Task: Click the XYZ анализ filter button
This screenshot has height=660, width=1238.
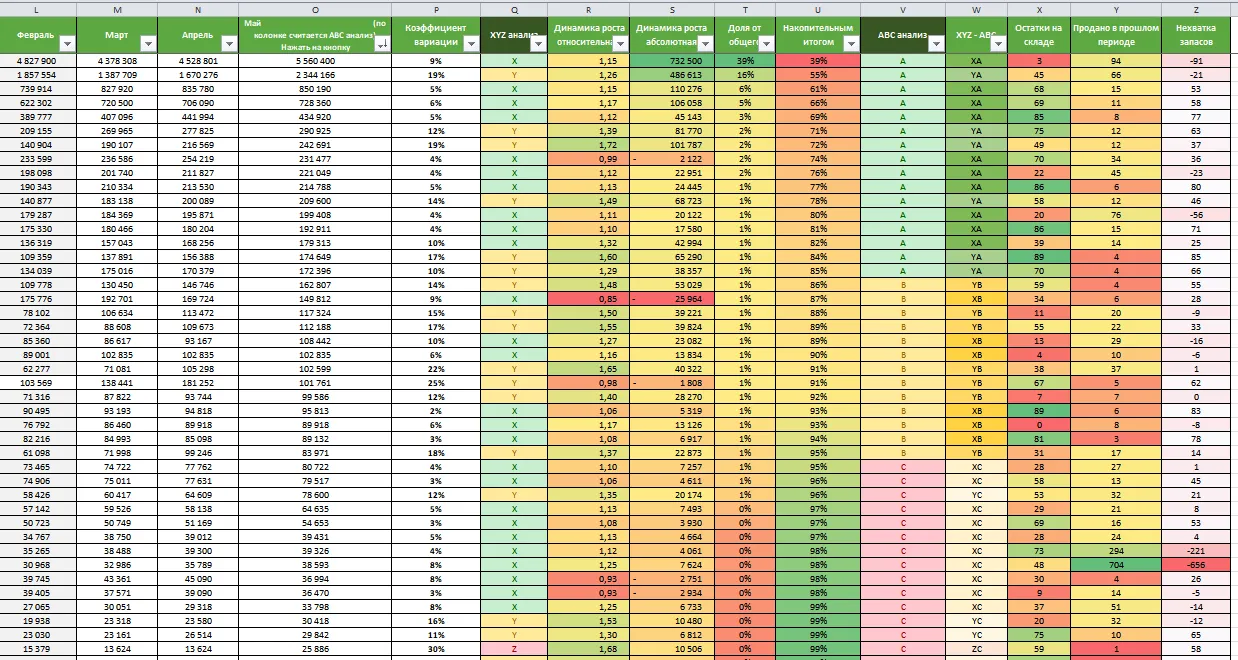Action: 538,43
